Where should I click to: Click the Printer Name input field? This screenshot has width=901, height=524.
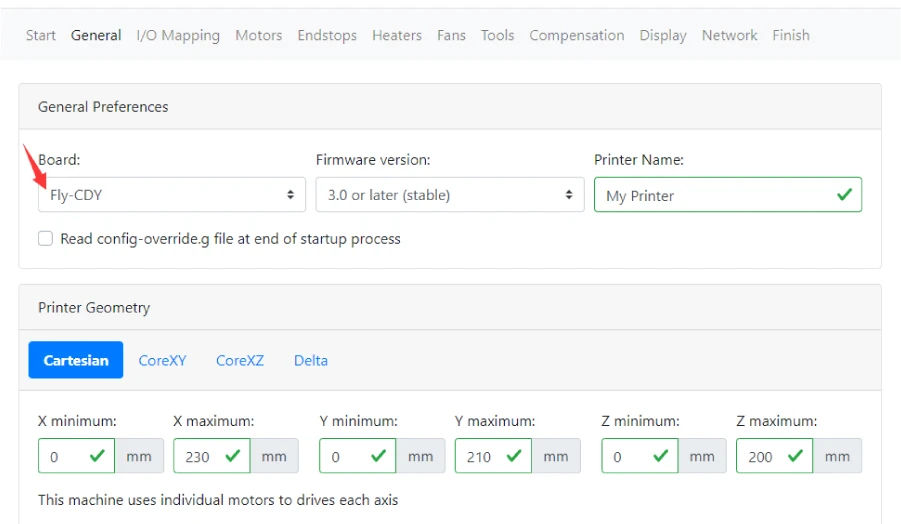coord(715,195)
